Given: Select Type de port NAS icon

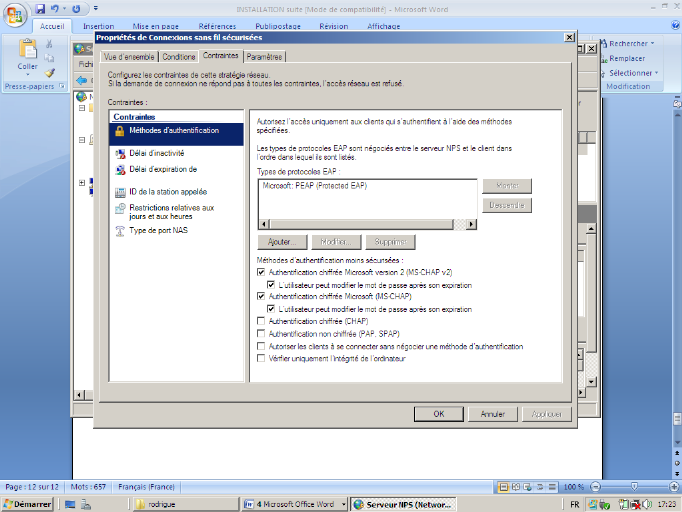Looking at the screenshot, I should [x=120, y=231].
